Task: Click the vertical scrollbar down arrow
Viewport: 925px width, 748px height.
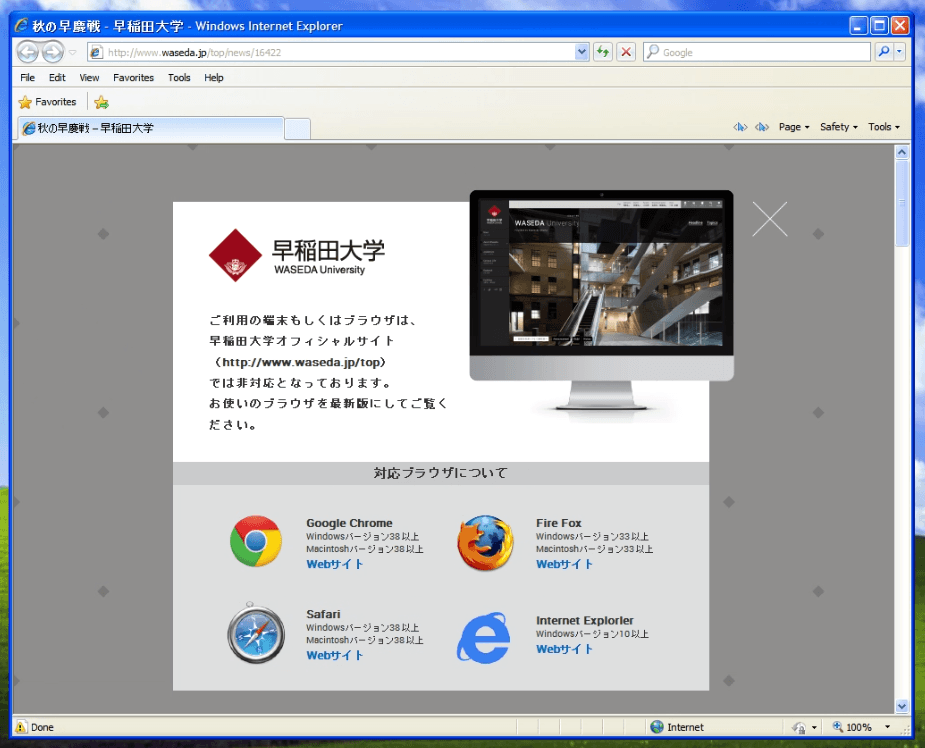Action: [901, 706]
